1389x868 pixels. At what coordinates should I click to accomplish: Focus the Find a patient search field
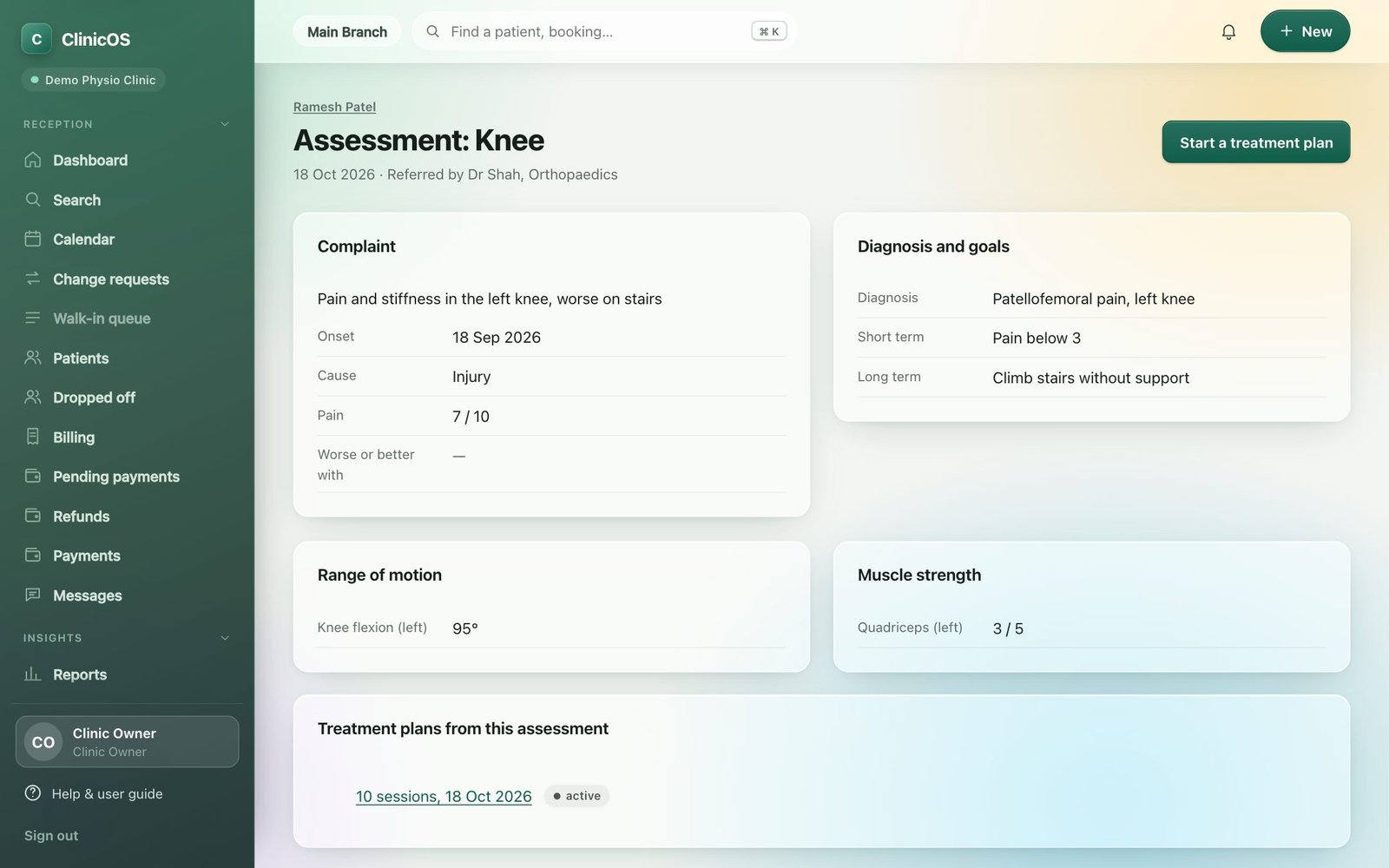coord(604,31)
